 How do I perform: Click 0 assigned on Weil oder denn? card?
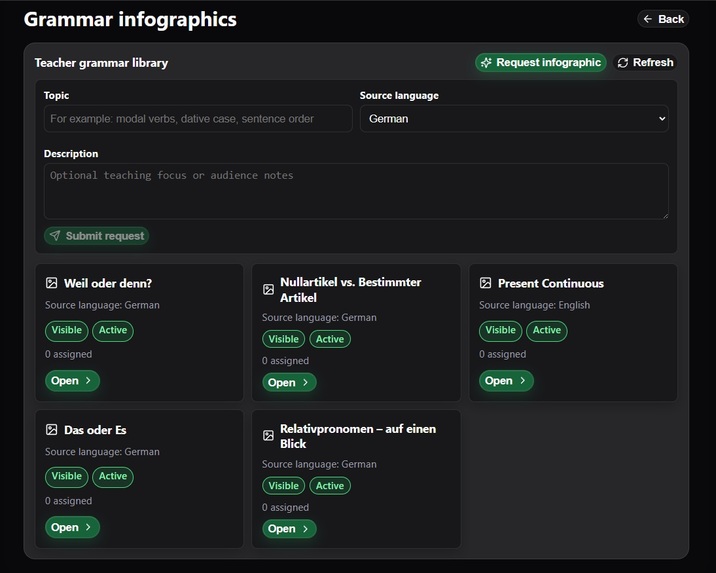coord(68,354)
